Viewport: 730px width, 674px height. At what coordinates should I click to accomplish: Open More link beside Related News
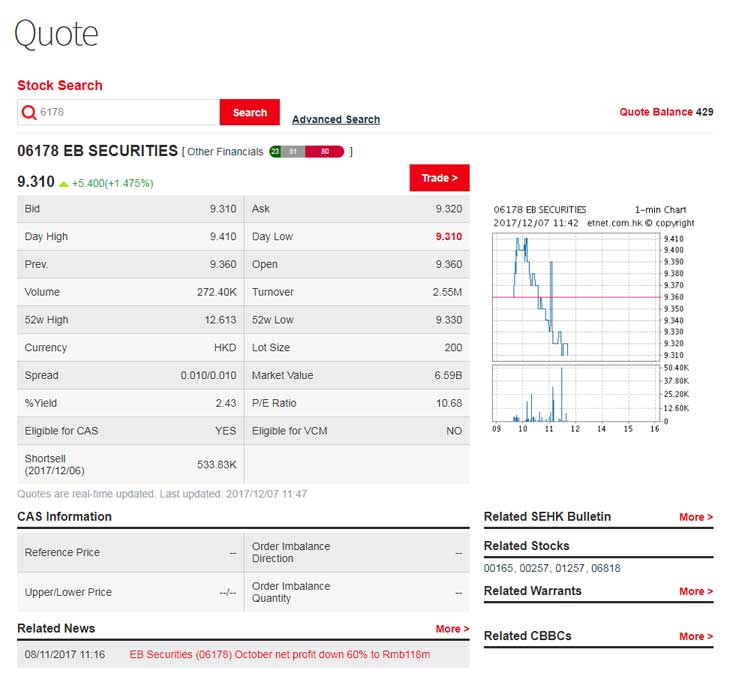point(452,629)
